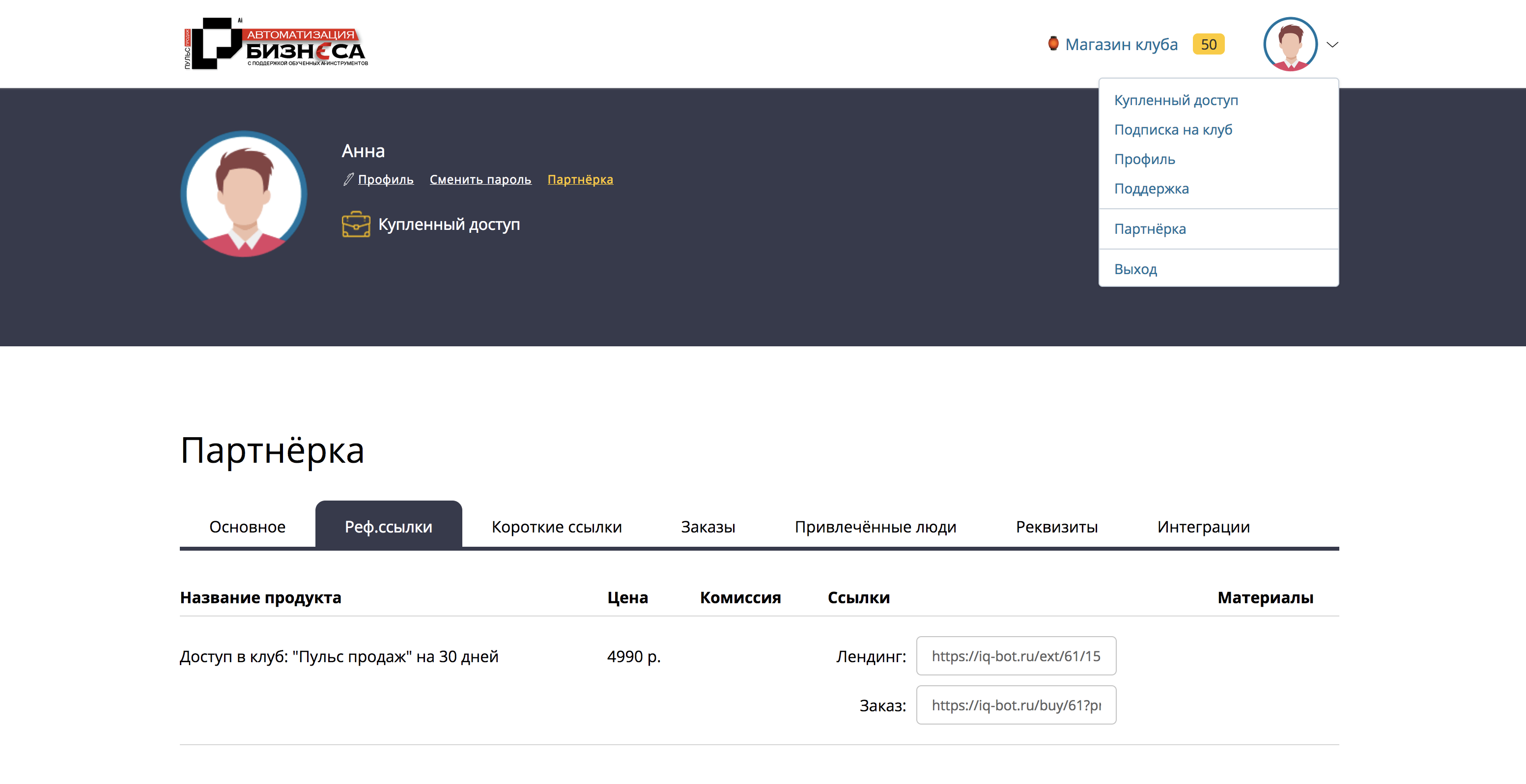Screen dimensions: 1526x784
Task: Click the Сменить пароль link
Action: pos(480,179)
